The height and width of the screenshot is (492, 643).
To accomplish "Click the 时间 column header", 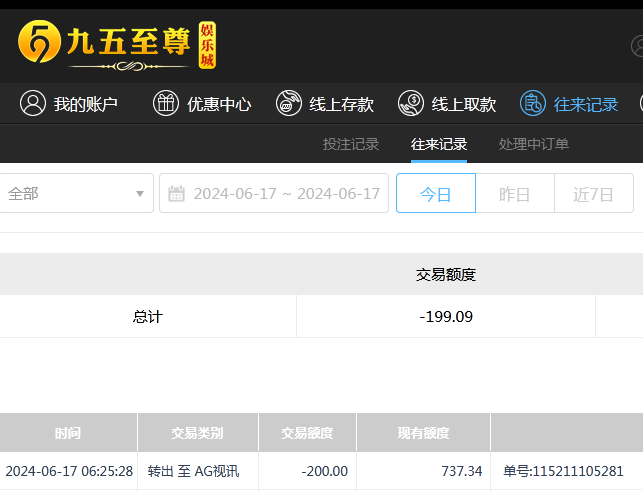I will [68, 433].
